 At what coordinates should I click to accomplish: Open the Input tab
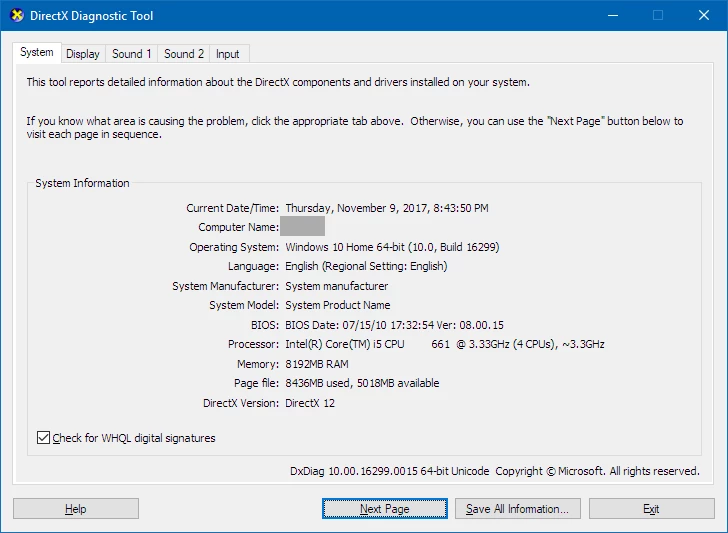click(228, 54)
